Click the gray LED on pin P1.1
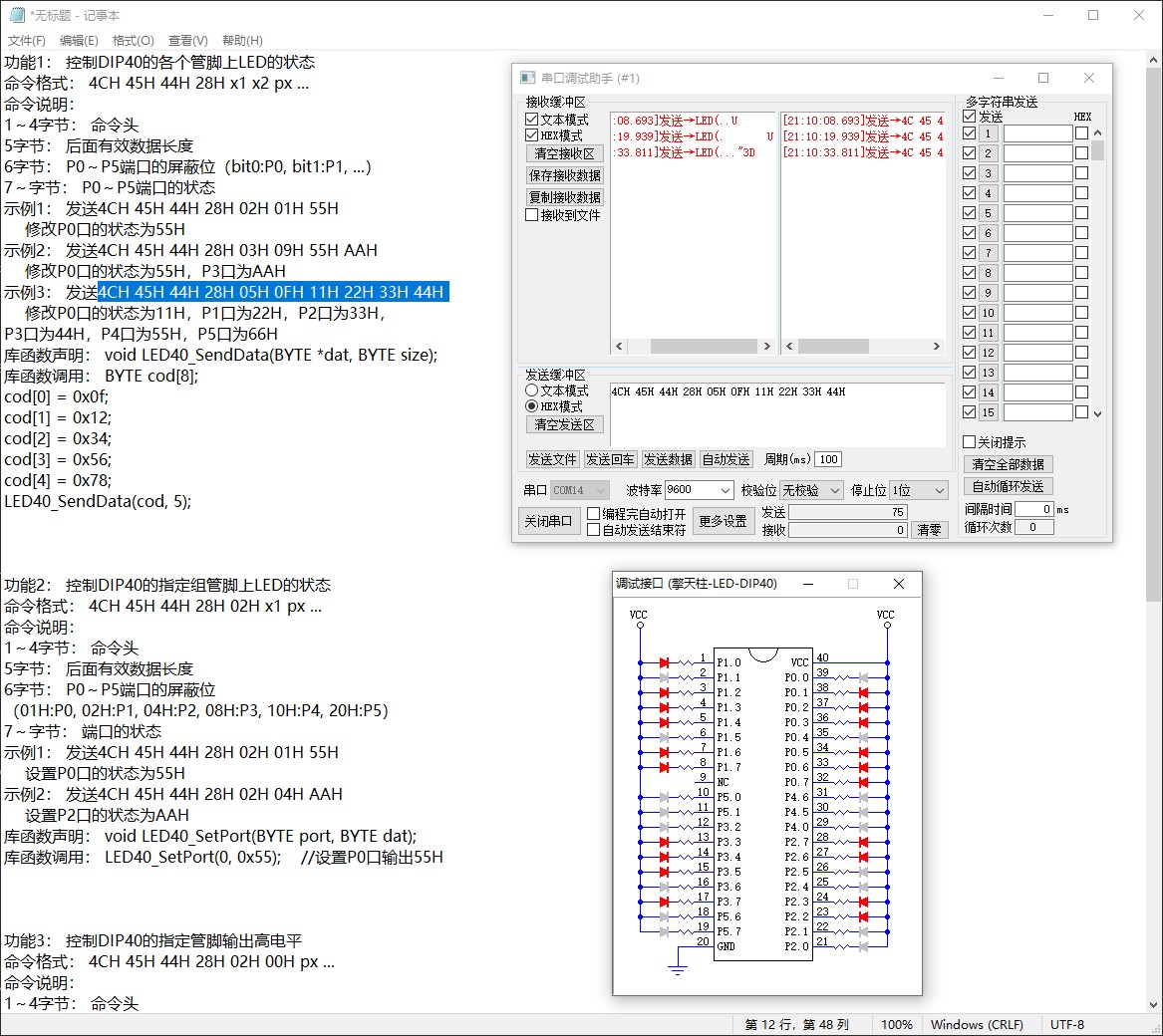Screen dimensions: 1163x1036 point(664,677)
